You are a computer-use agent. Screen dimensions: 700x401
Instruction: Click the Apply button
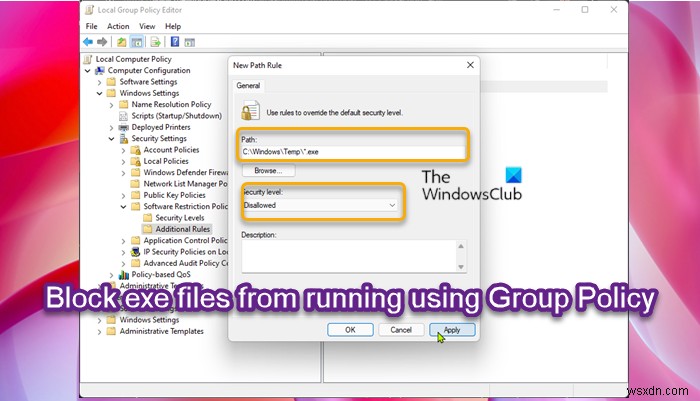click(452, 330)
